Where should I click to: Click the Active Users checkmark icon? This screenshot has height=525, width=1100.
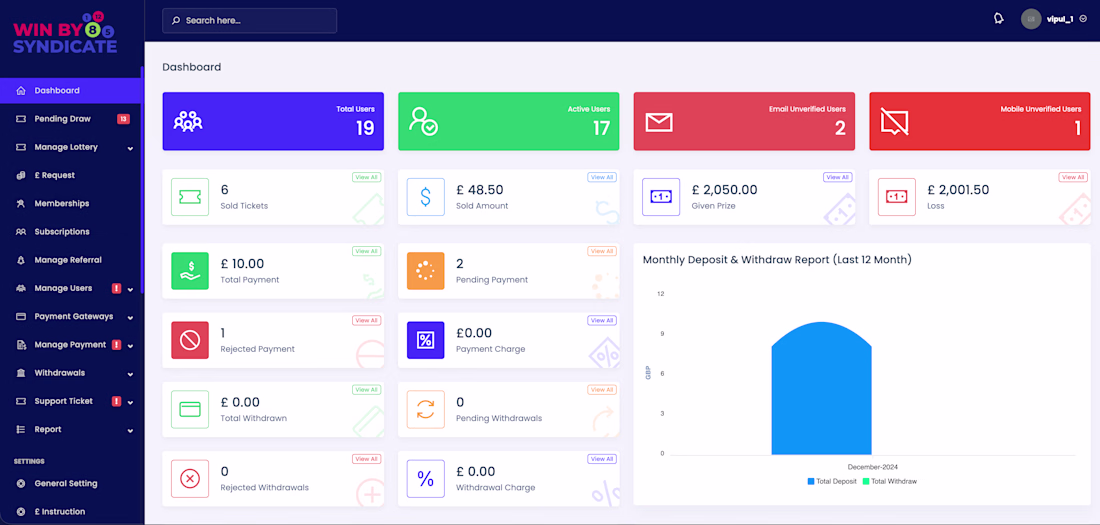pos(424,121)
